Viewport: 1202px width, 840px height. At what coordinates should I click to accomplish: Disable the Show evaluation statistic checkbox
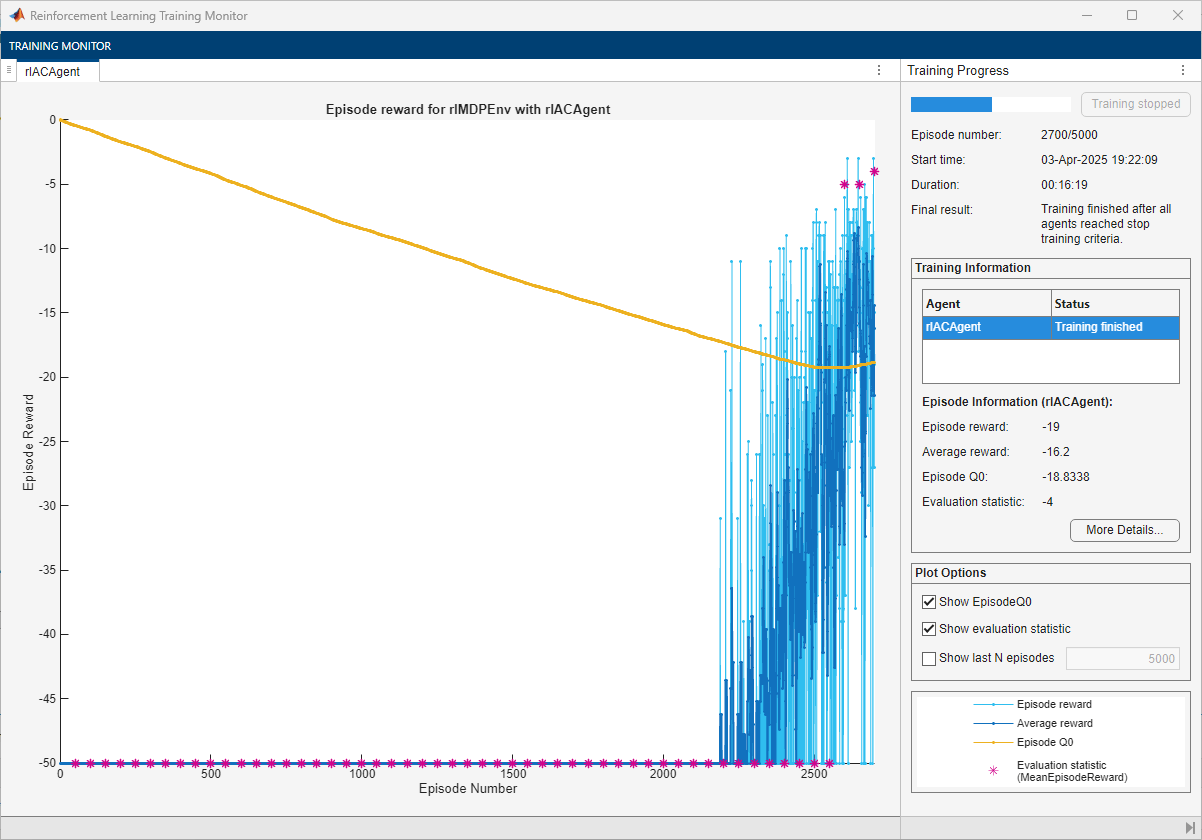[x=929, y=629]
